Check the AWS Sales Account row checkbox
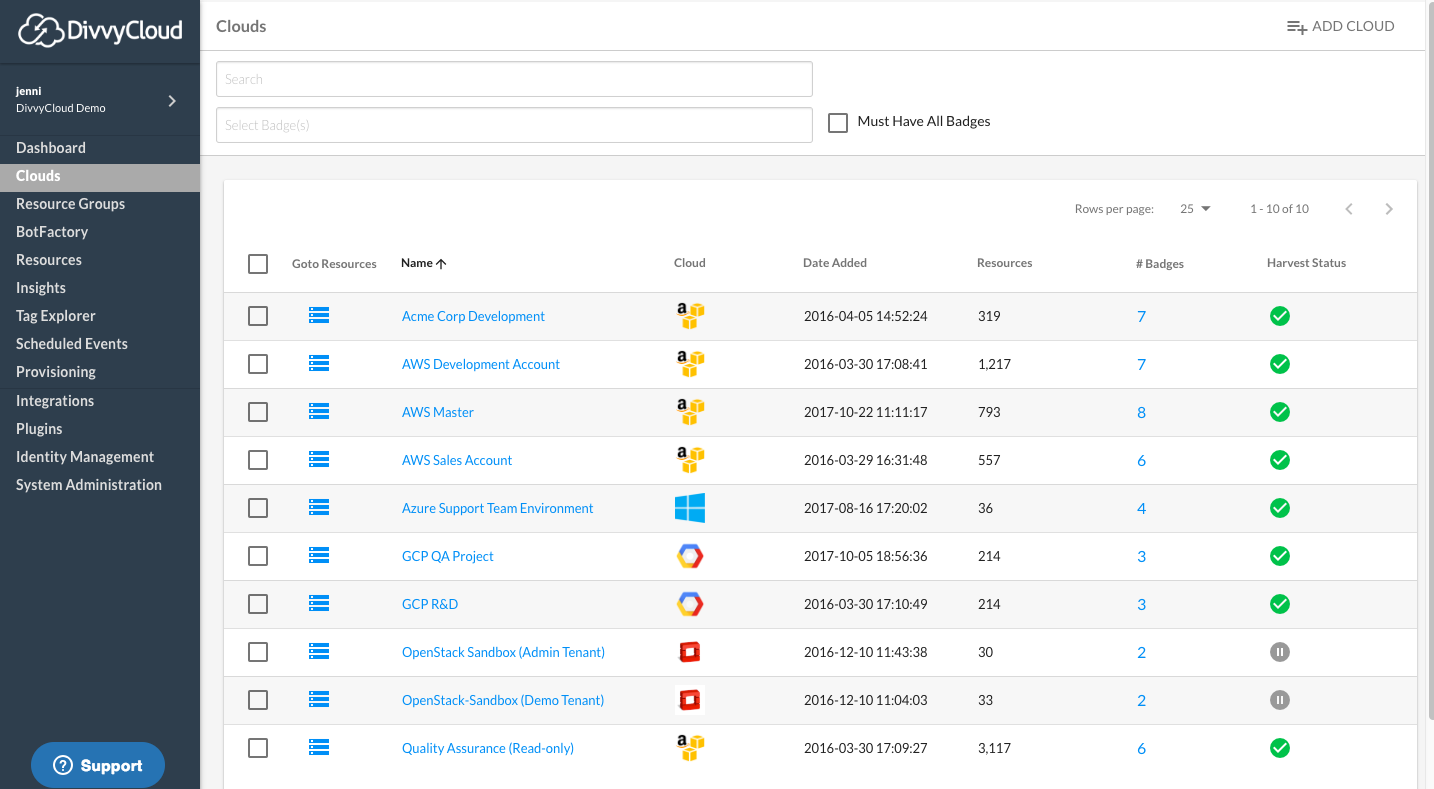This screenshot has width=1434, height=789. click(x=258, y=460)
